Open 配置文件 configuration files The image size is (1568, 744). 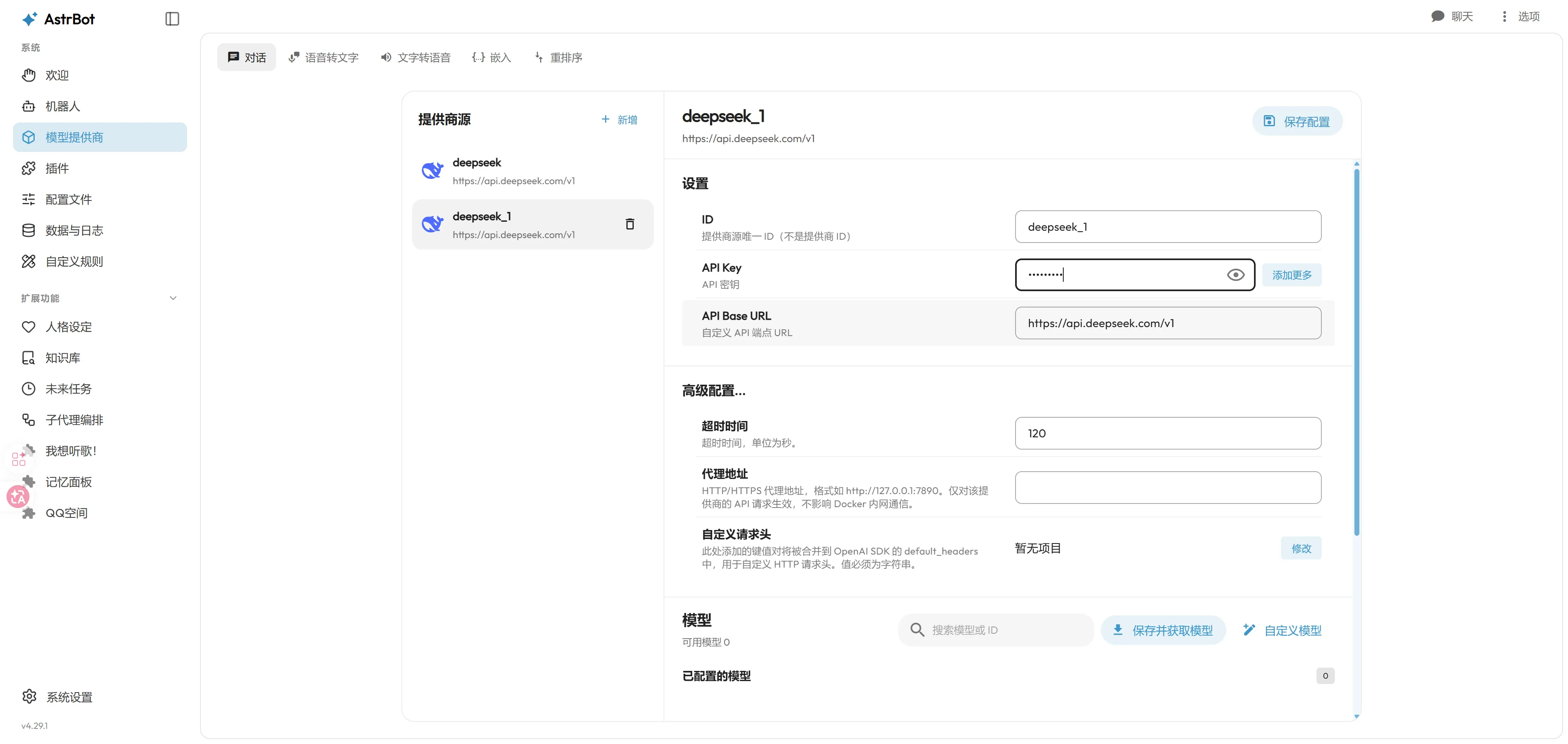click(x=100, y=199)
